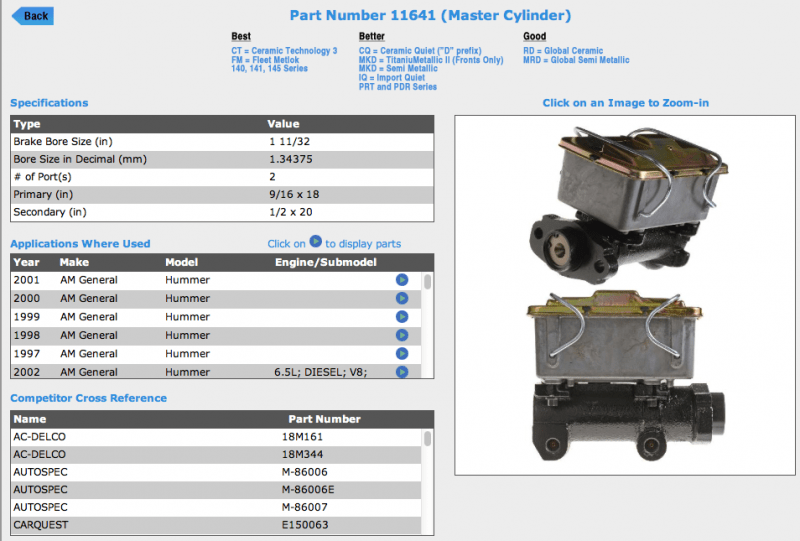Open MKD = Semi Metallic link

tap(398, 68)
